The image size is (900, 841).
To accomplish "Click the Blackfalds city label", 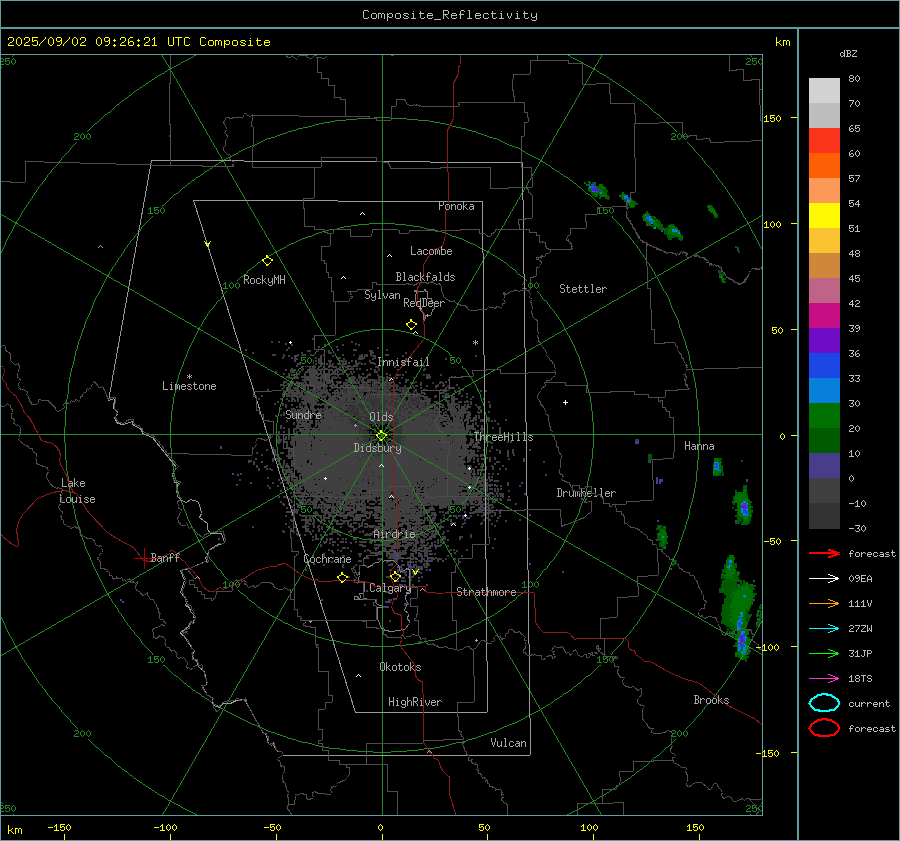I will 425,277.
